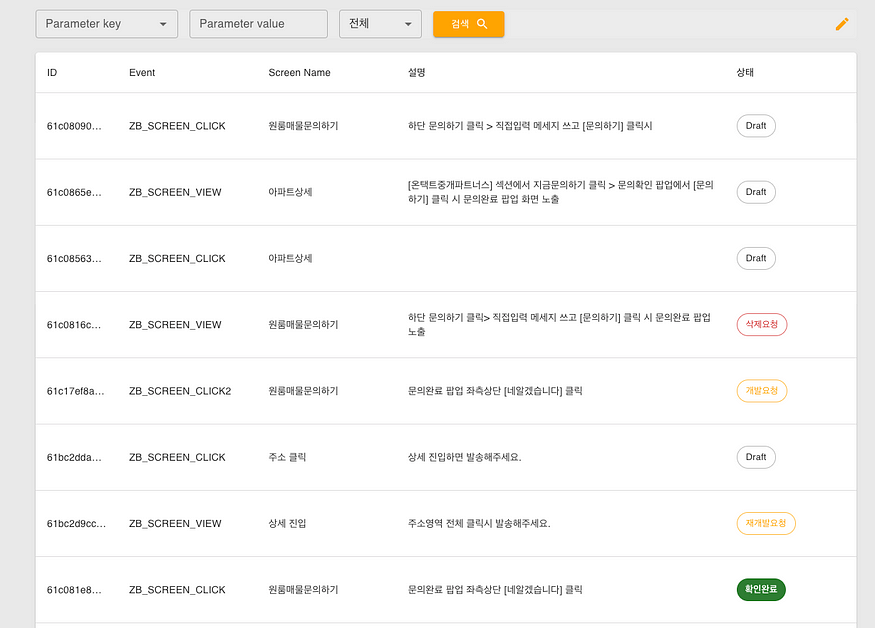The image size is (875, 628).
Task: Click 원룸매물문의하기 in row 61c0816c
Action: tap(303, 325)
